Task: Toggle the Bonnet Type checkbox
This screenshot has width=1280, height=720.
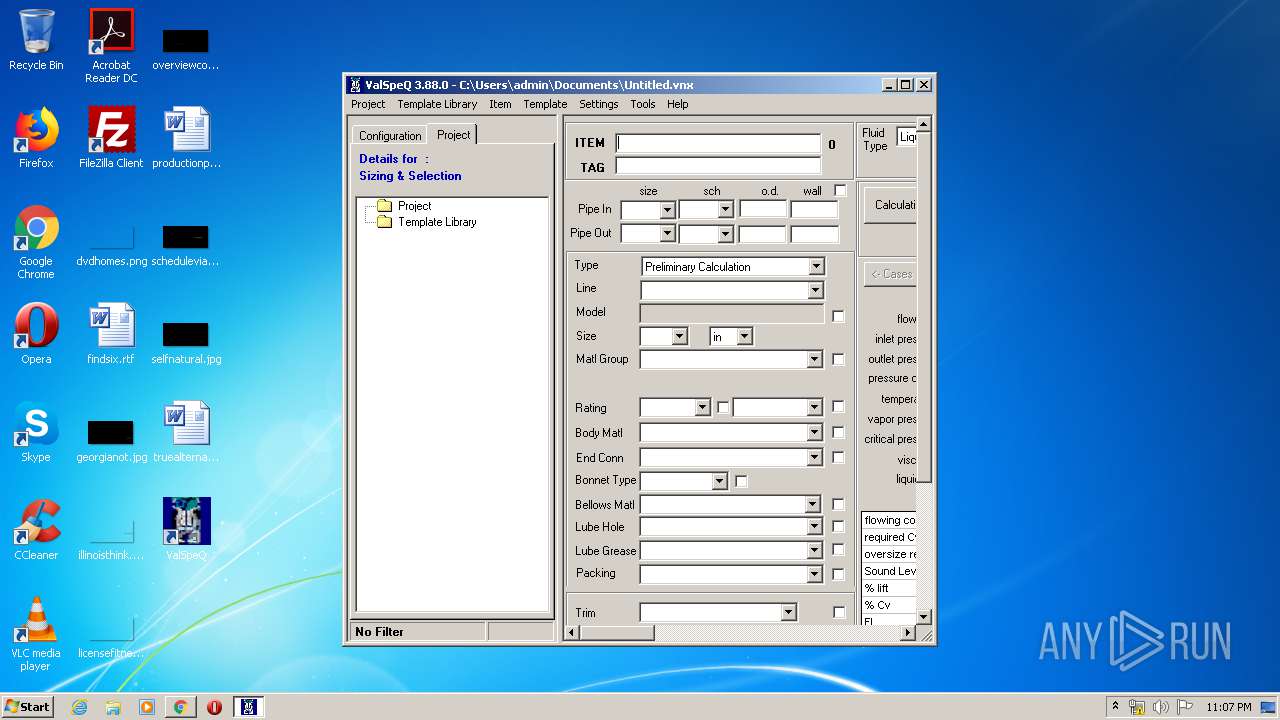Action: tap(741, 481)
